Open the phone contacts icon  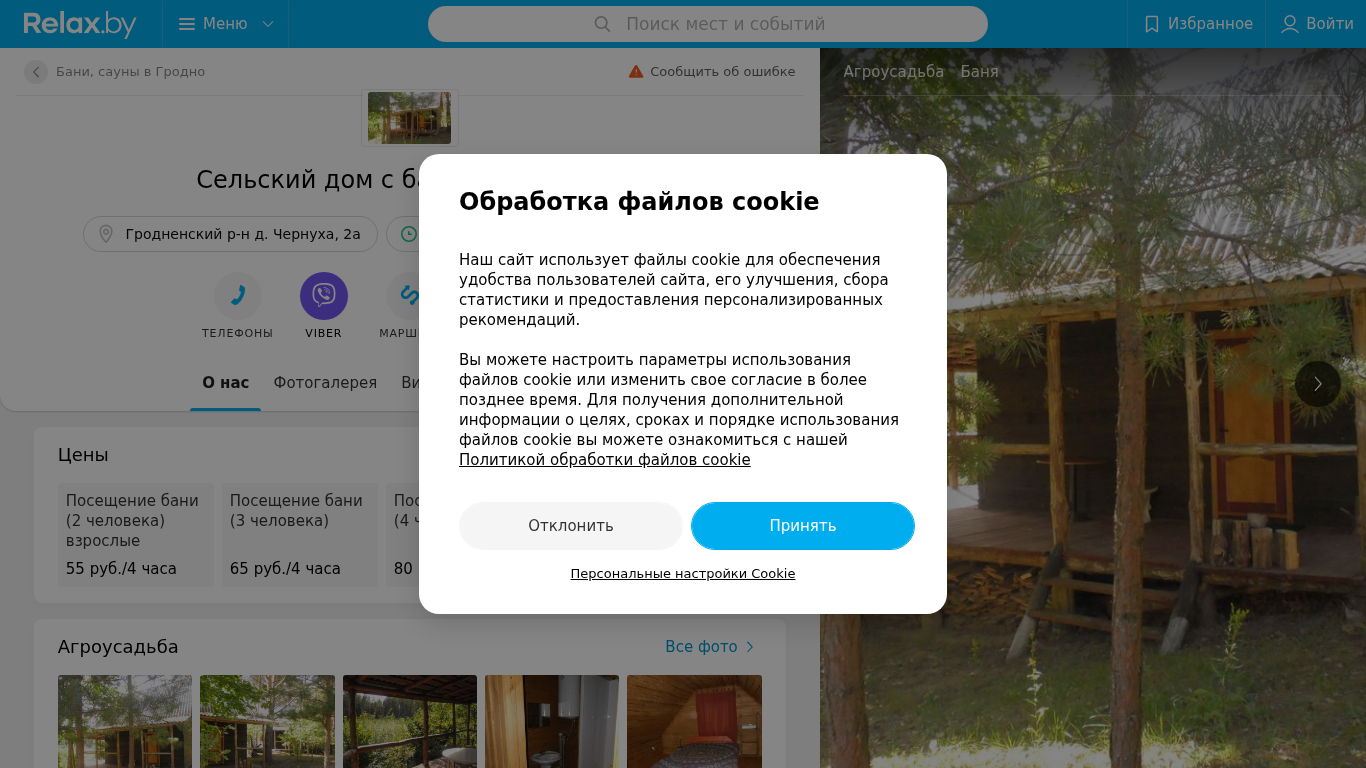pyautogui.click(x=238, y=296)
